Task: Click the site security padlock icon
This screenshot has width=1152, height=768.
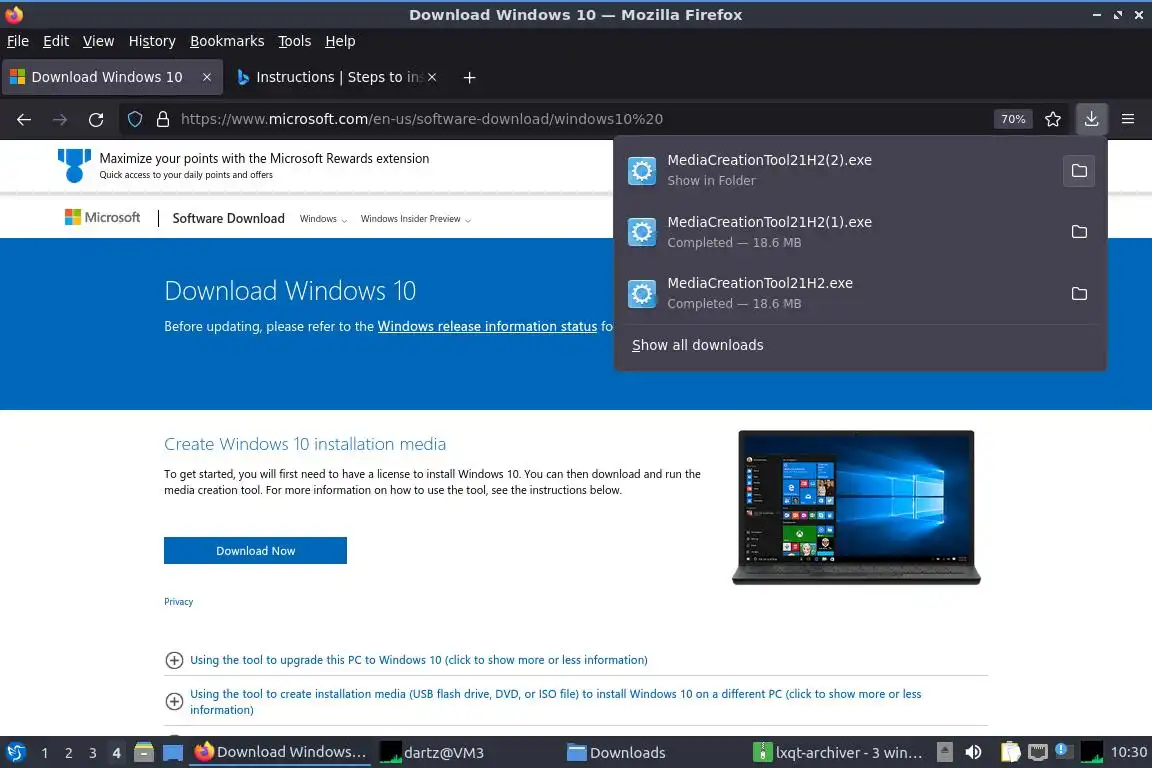Action: click(163, 119)
